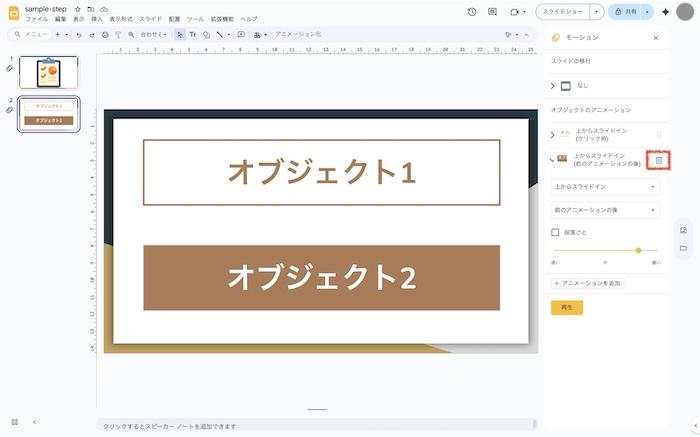The width and height of the screenshot is (700, 437).
Task: Collapse the second animation row chevron
Action: [552, 159]
